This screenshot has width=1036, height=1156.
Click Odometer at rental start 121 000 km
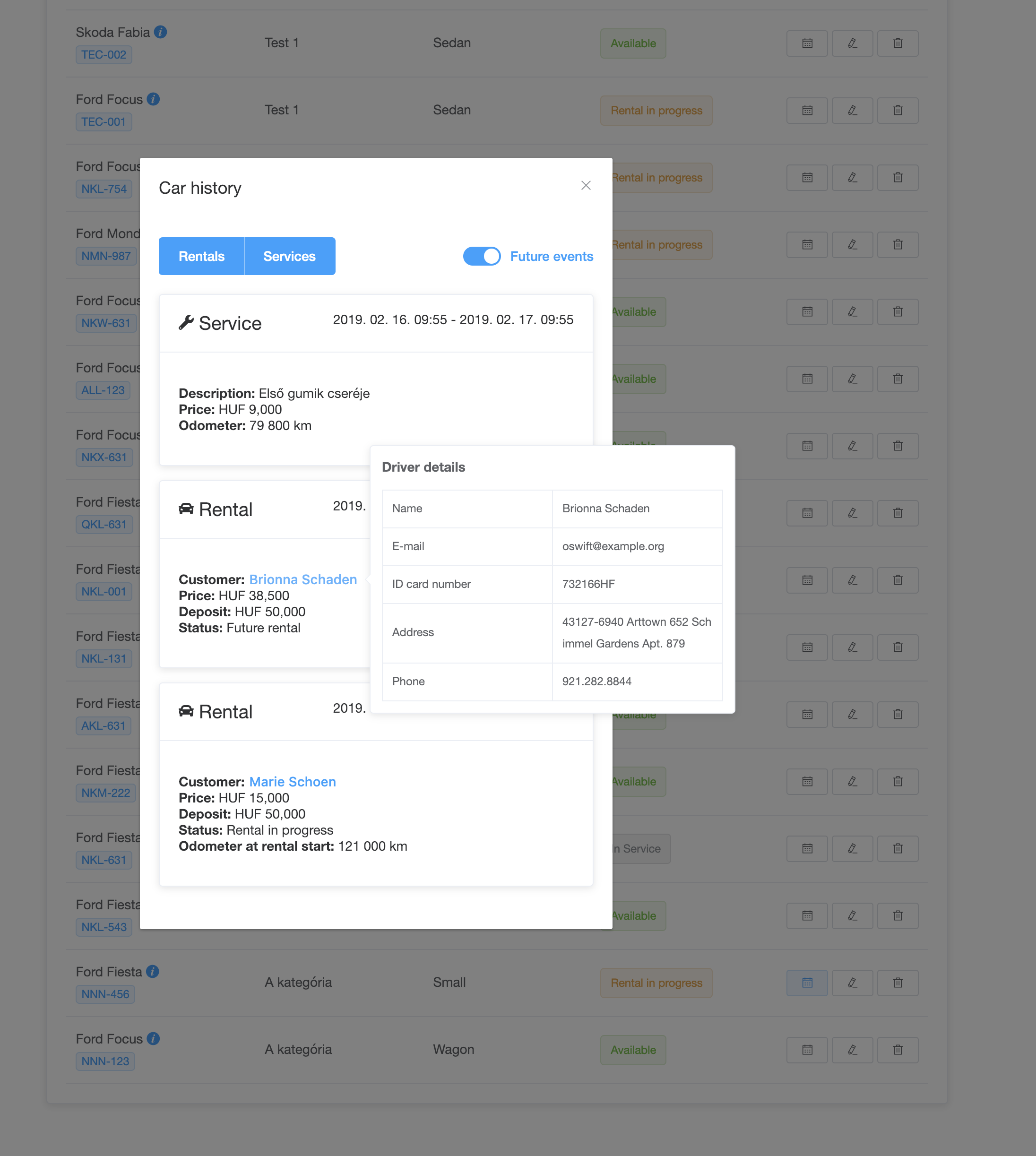[293, 847]
